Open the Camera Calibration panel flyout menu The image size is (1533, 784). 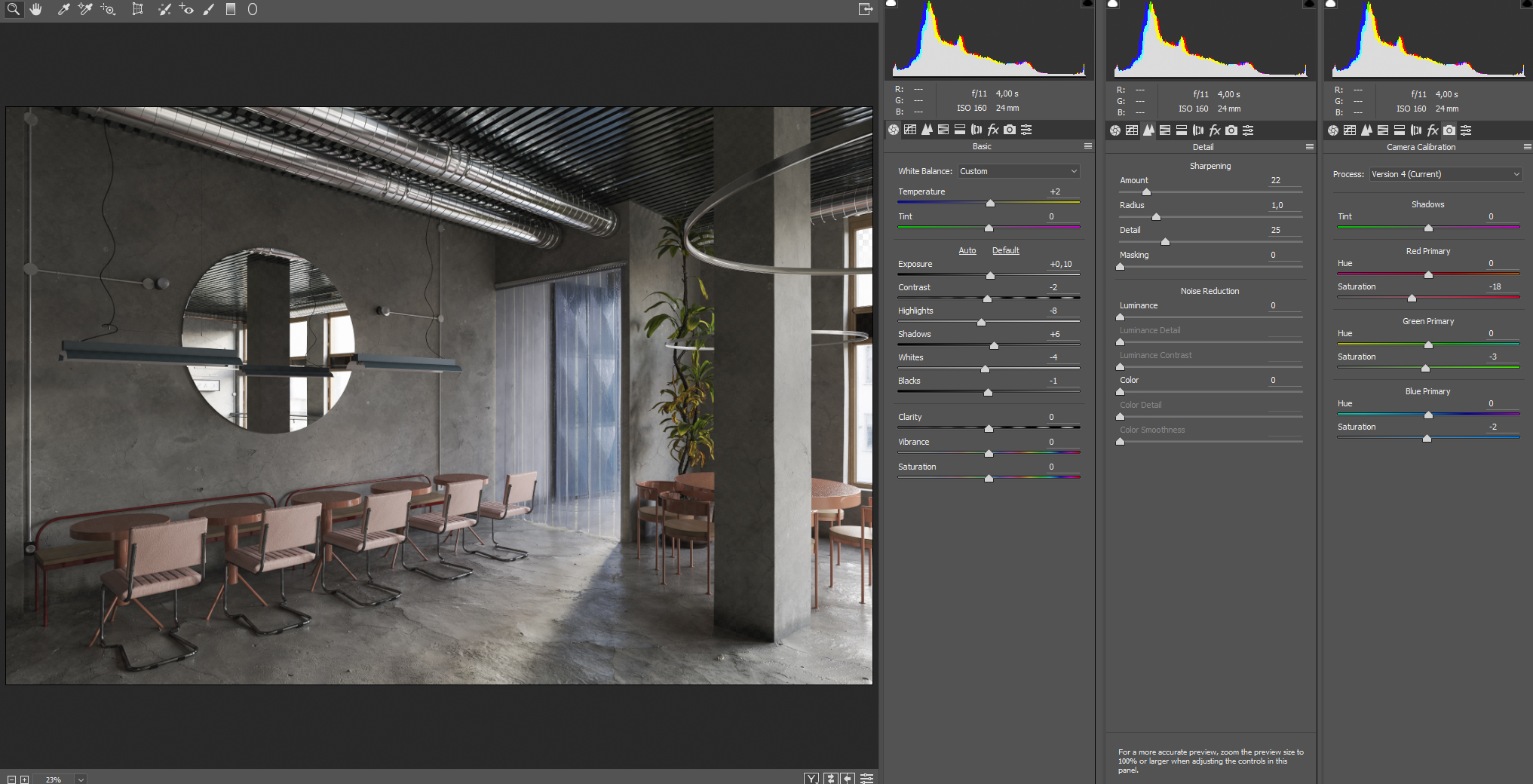pos(1528,147)
